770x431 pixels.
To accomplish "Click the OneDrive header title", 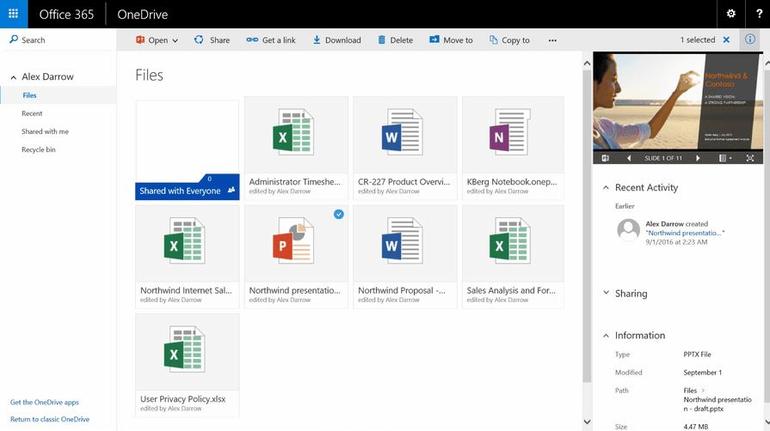I will tap(142, 14).
